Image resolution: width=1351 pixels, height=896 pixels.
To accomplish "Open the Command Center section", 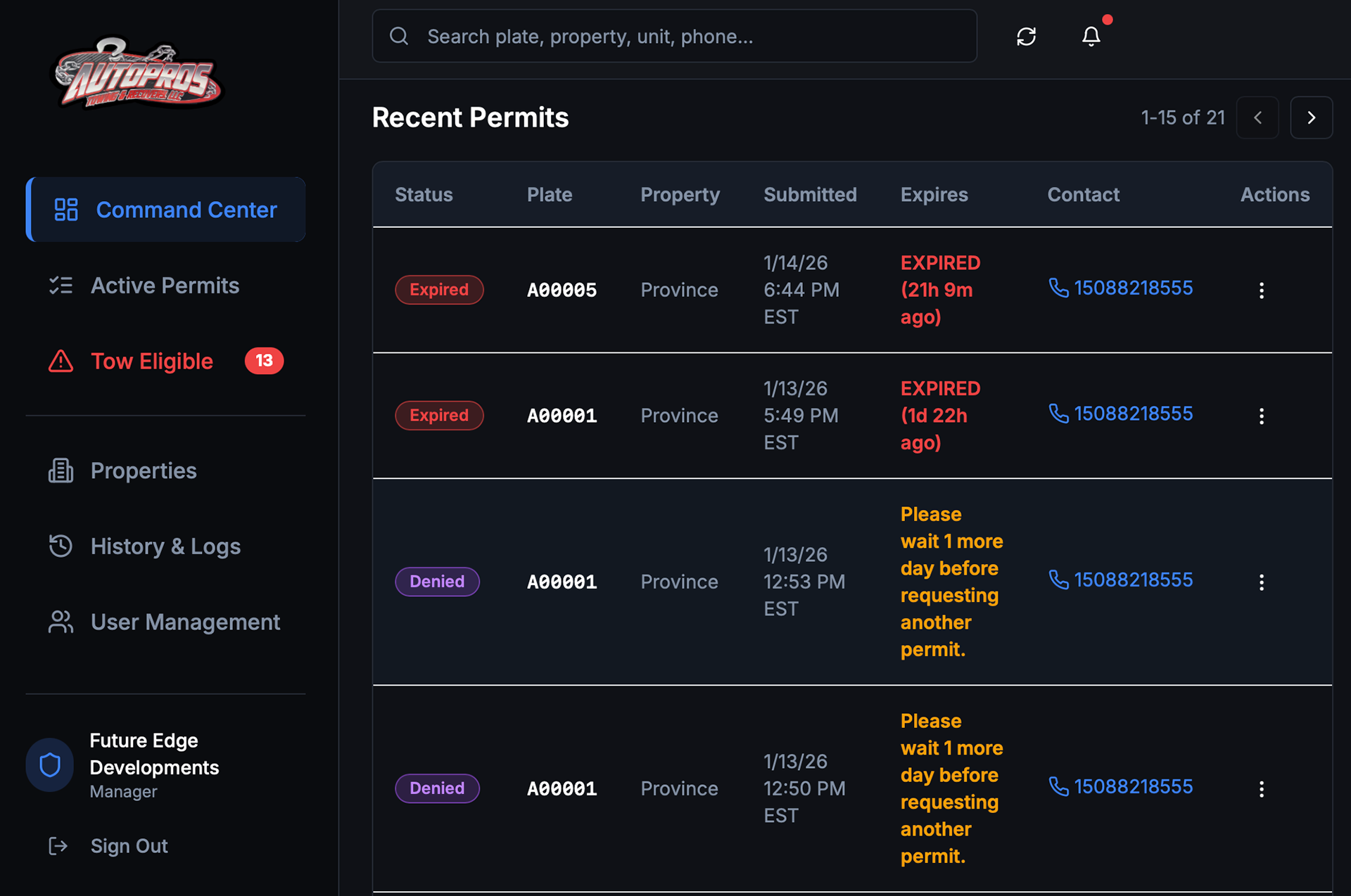I will tap(166, 210).
